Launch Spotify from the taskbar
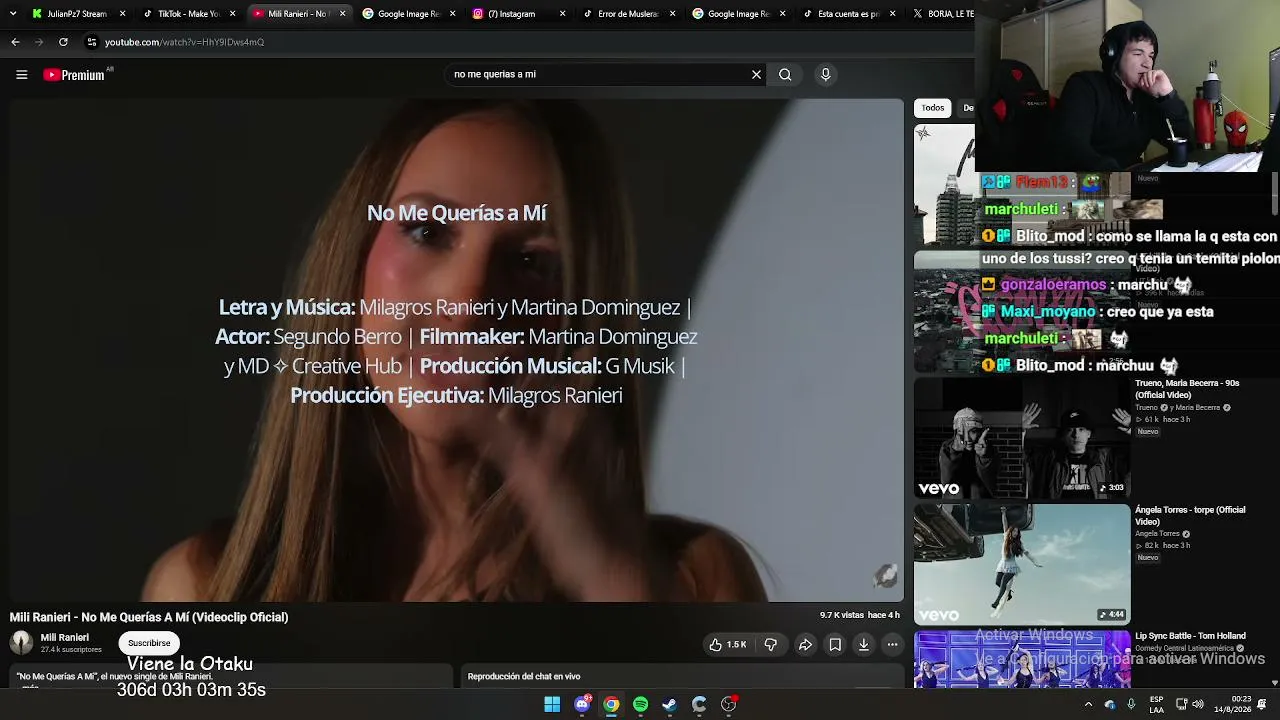The image size is (1280, 720). coord(640,704)
